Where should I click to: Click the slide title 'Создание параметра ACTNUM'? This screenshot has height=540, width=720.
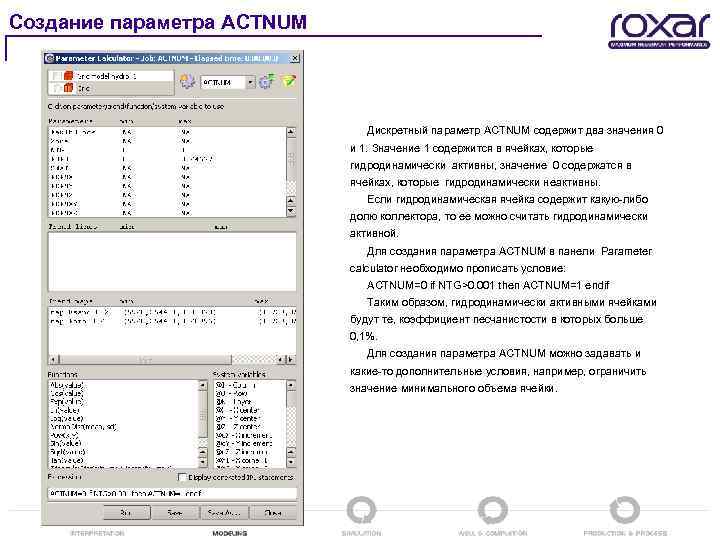click(158, 22)
